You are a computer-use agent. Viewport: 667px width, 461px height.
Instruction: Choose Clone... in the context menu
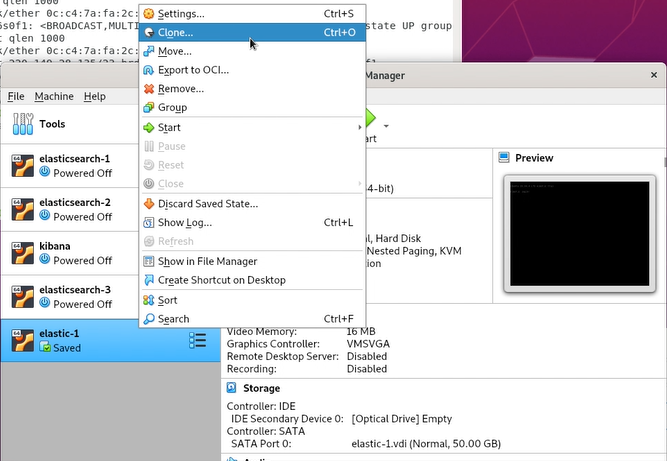[252, 32]
